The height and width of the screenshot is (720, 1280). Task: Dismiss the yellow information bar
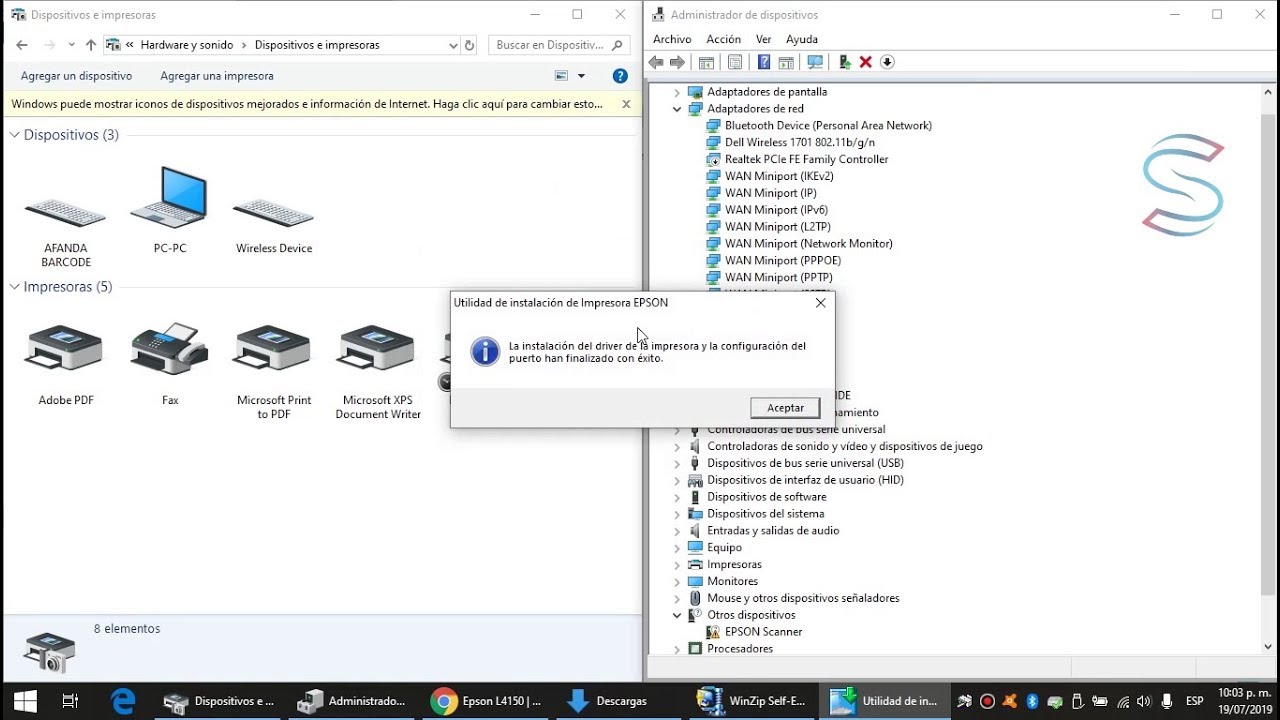click(626, 104)
